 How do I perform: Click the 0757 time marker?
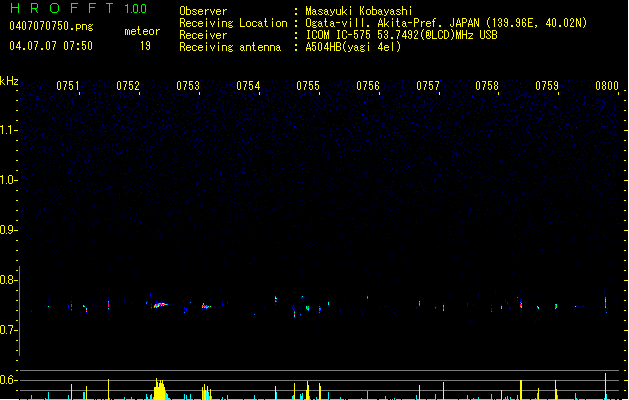coord(428,86)
